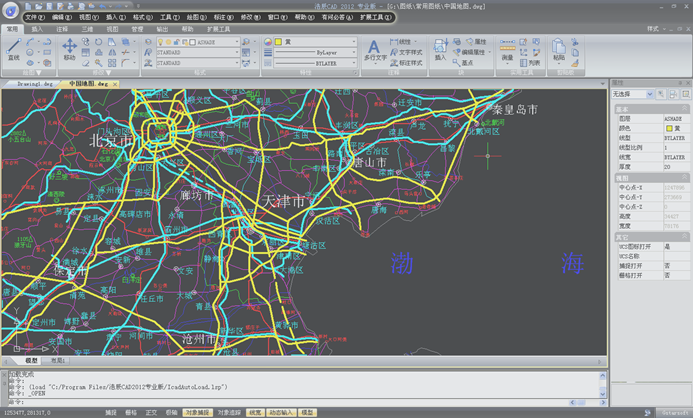Image resolution: width=693 pixels, height=418 pixels.
Task: Toggle 栅格 grid display in status bar
Action: point(131,412)
